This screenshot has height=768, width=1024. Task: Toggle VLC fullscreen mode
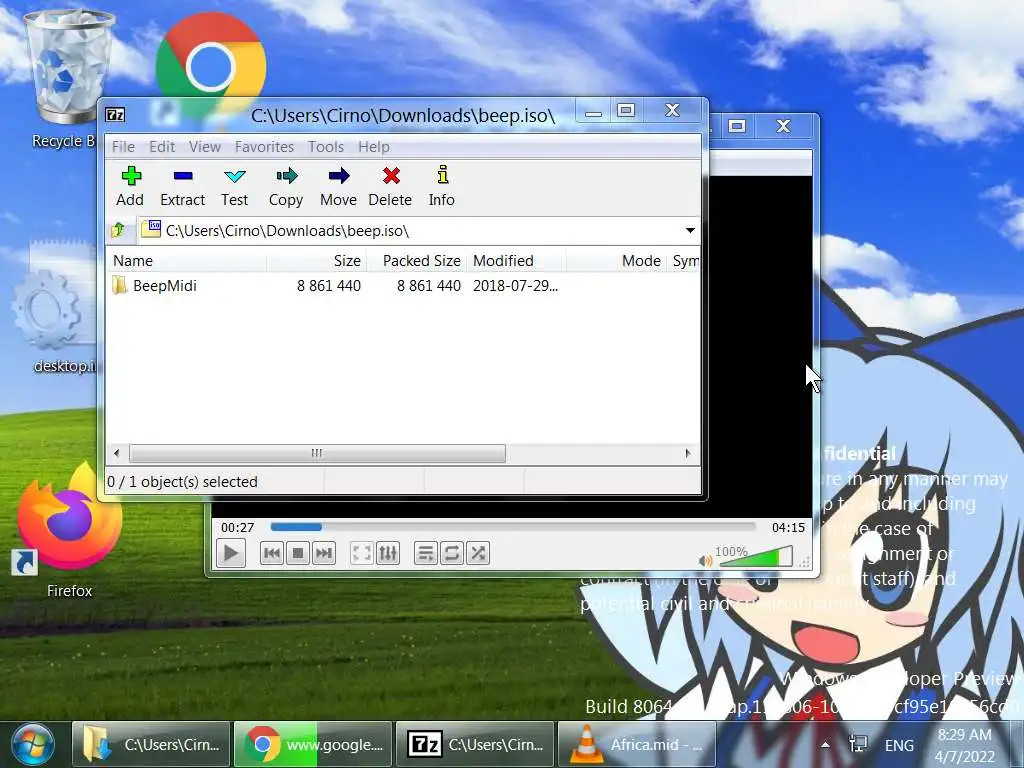[x=362, y=554]
